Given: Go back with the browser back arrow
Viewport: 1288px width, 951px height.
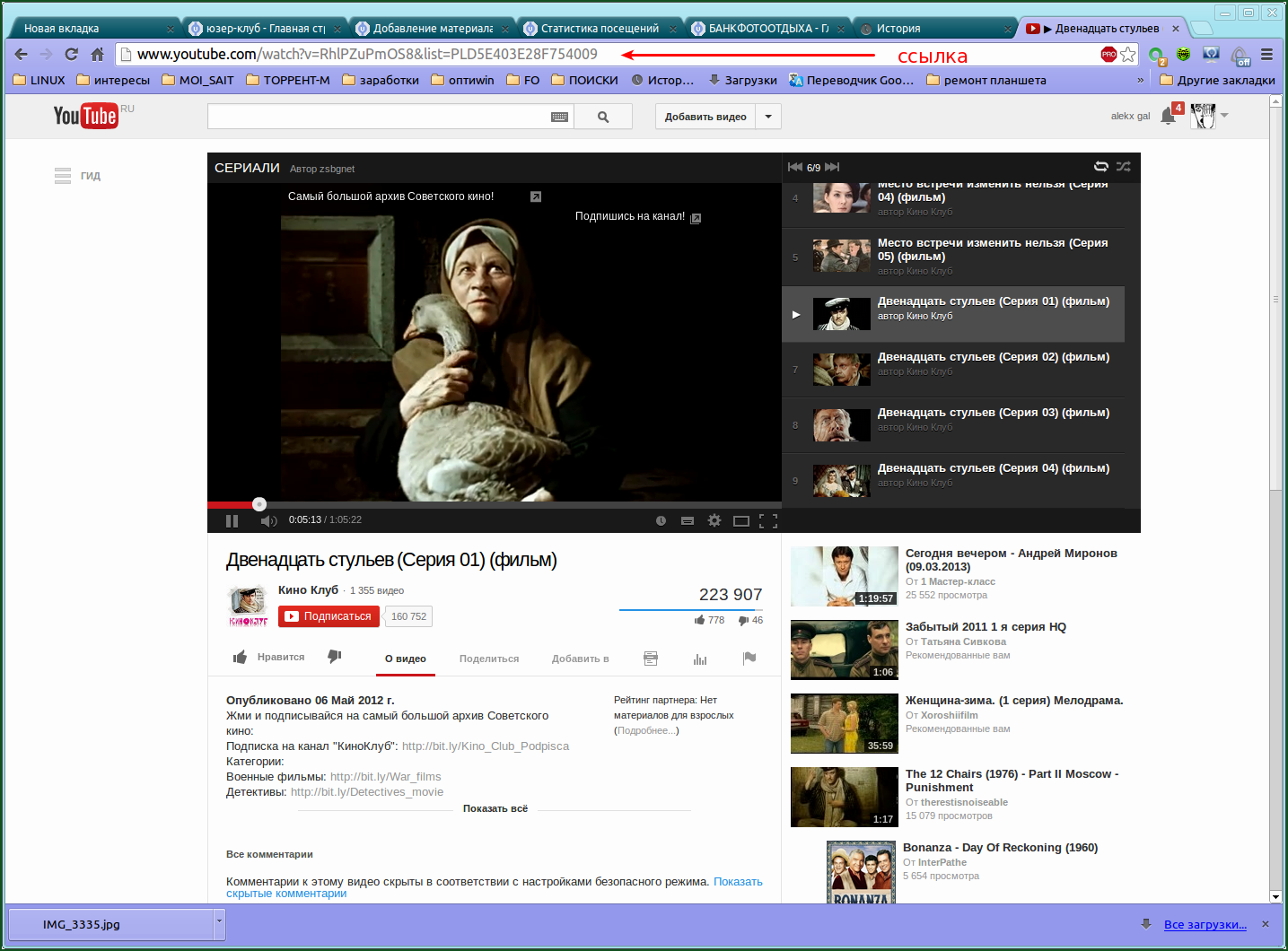Looking at the screenshot, I should click(22, 55).
